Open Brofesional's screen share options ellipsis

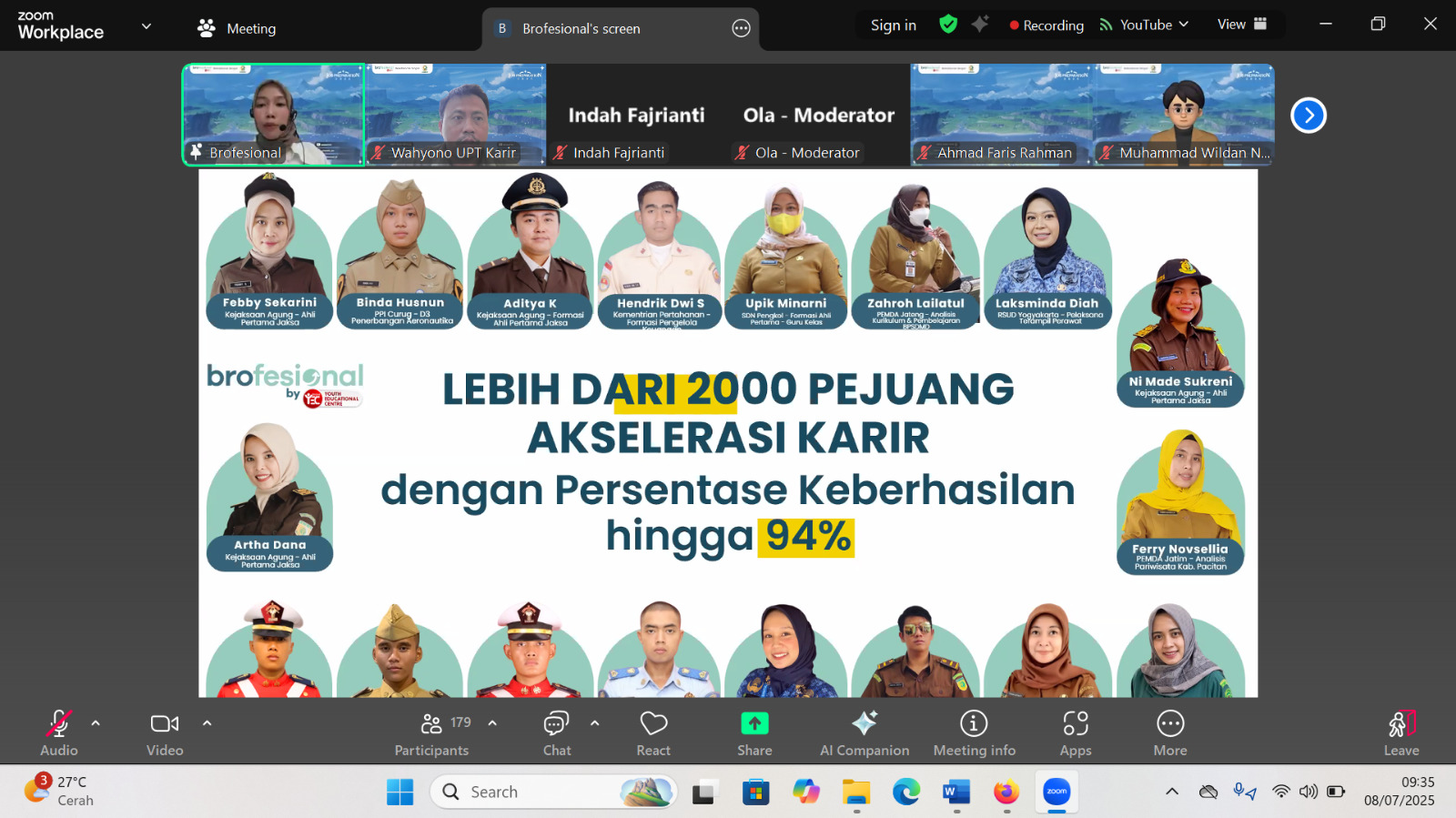[x=742, y=28]
